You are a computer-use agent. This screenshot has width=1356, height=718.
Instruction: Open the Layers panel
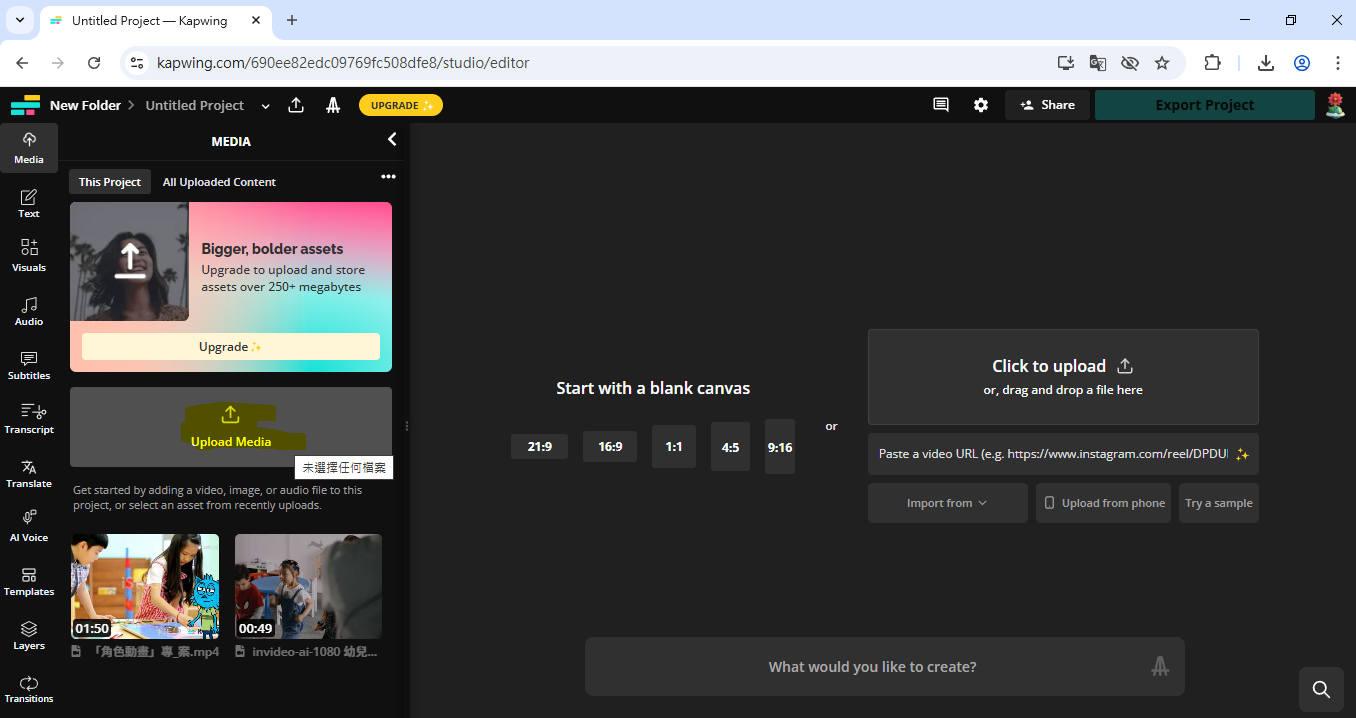[x=29, y=635]
